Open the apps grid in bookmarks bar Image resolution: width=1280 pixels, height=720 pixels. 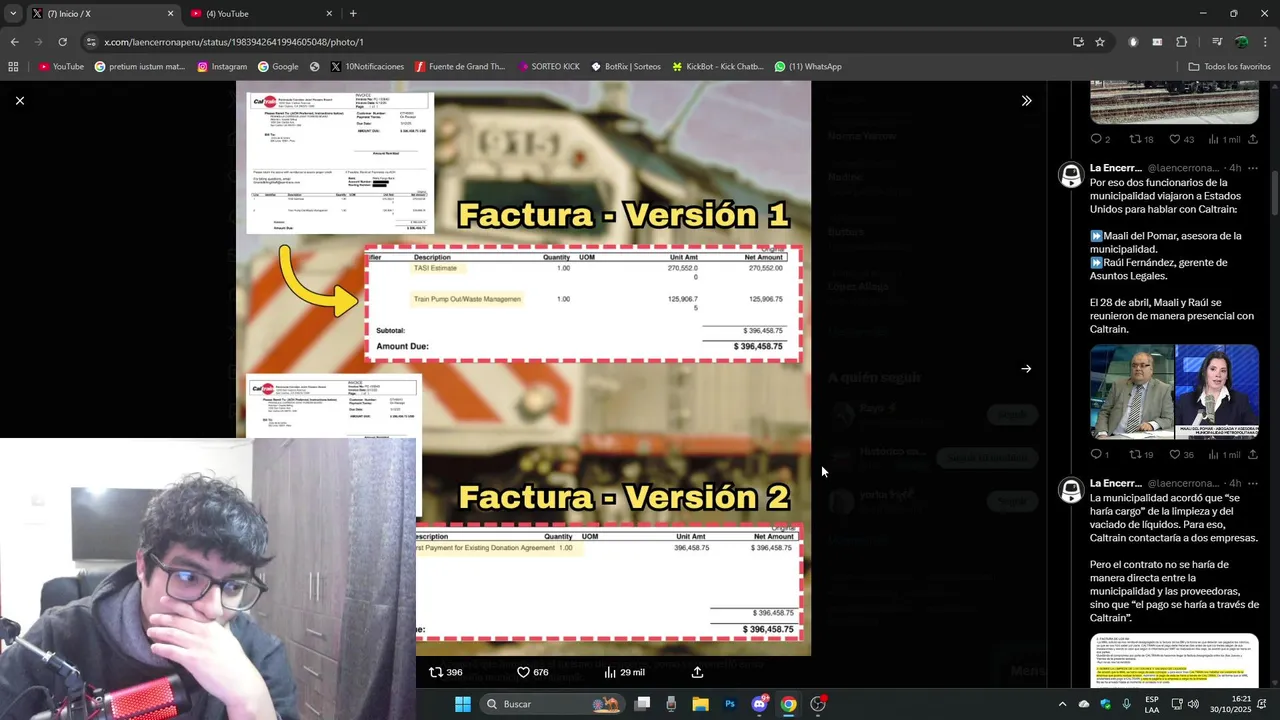(x=13, y=66)
